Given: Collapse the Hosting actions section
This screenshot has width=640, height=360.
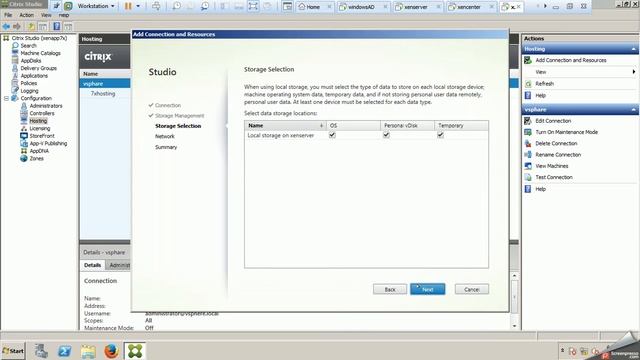Looking at the screenshot, I should 633,49.
